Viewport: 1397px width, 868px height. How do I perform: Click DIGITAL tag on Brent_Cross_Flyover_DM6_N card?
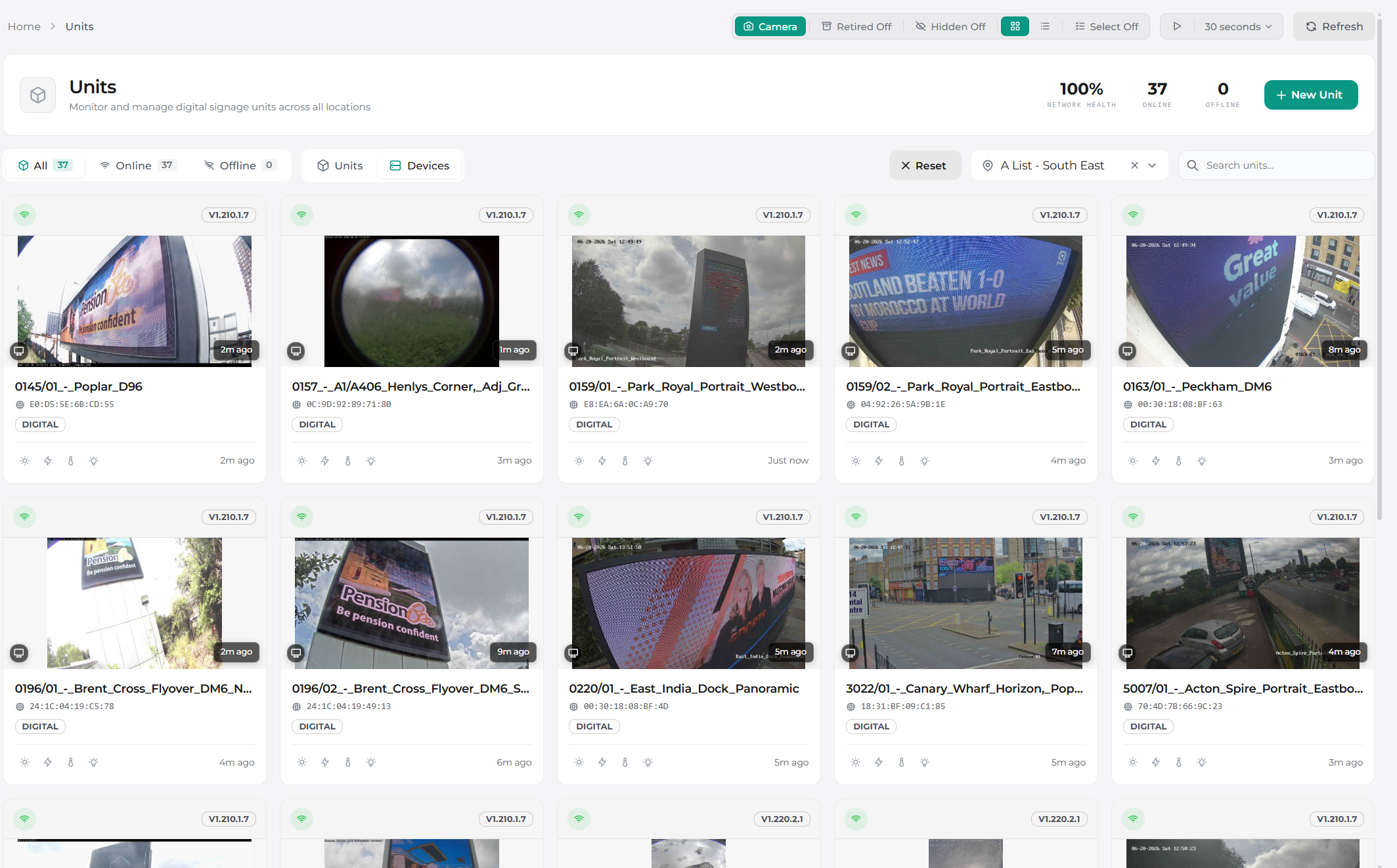coord(40,726)
